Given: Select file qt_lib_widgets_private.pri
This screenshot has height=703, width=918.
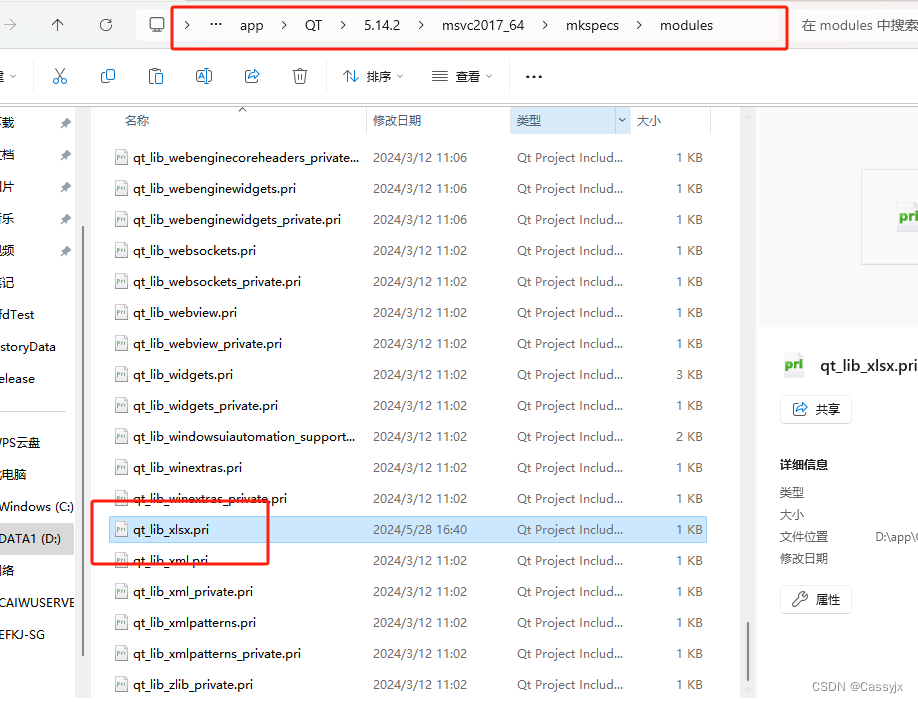Looking at the screenshot, I should [407, 406].
